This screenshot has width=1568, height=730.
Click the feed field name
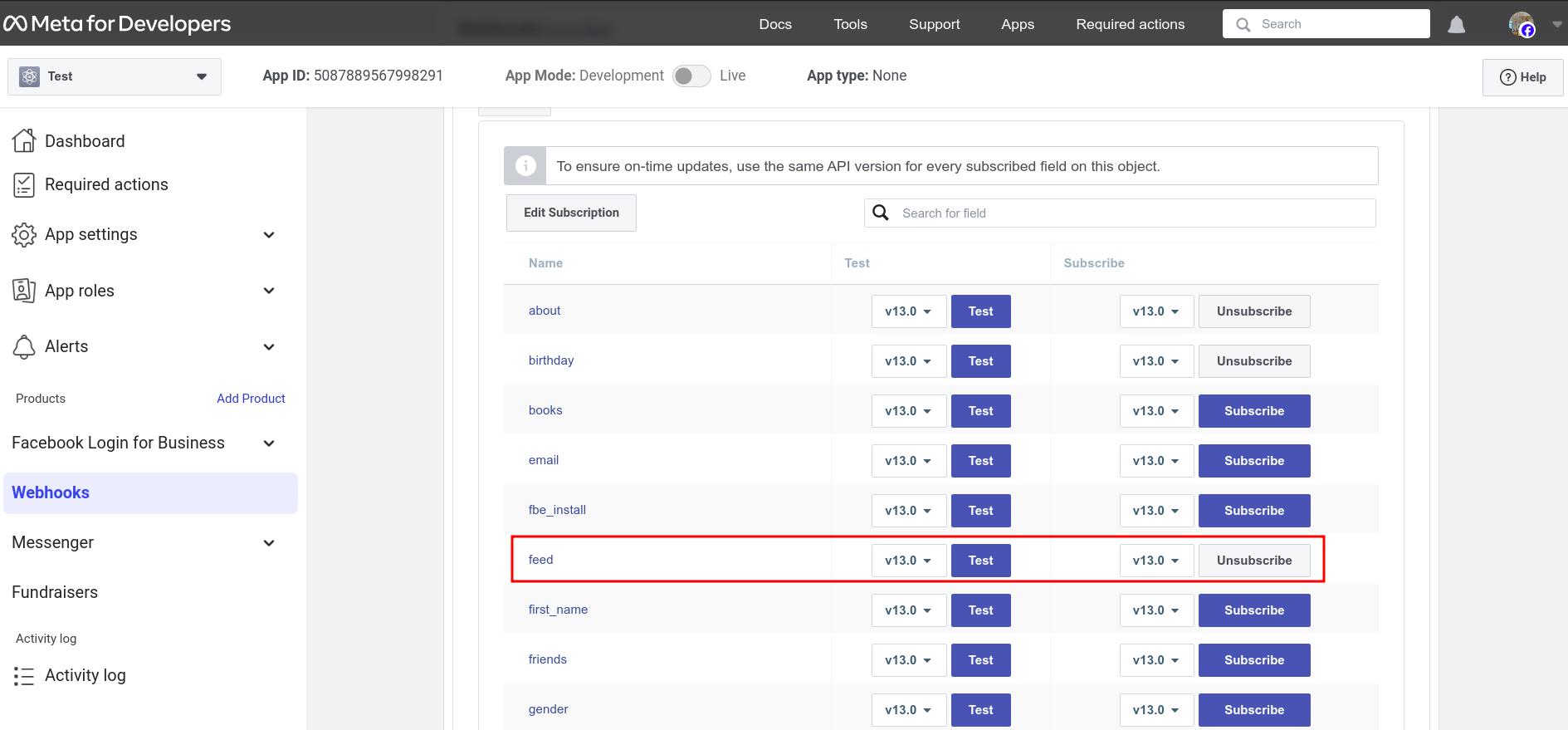coord(540,560)
